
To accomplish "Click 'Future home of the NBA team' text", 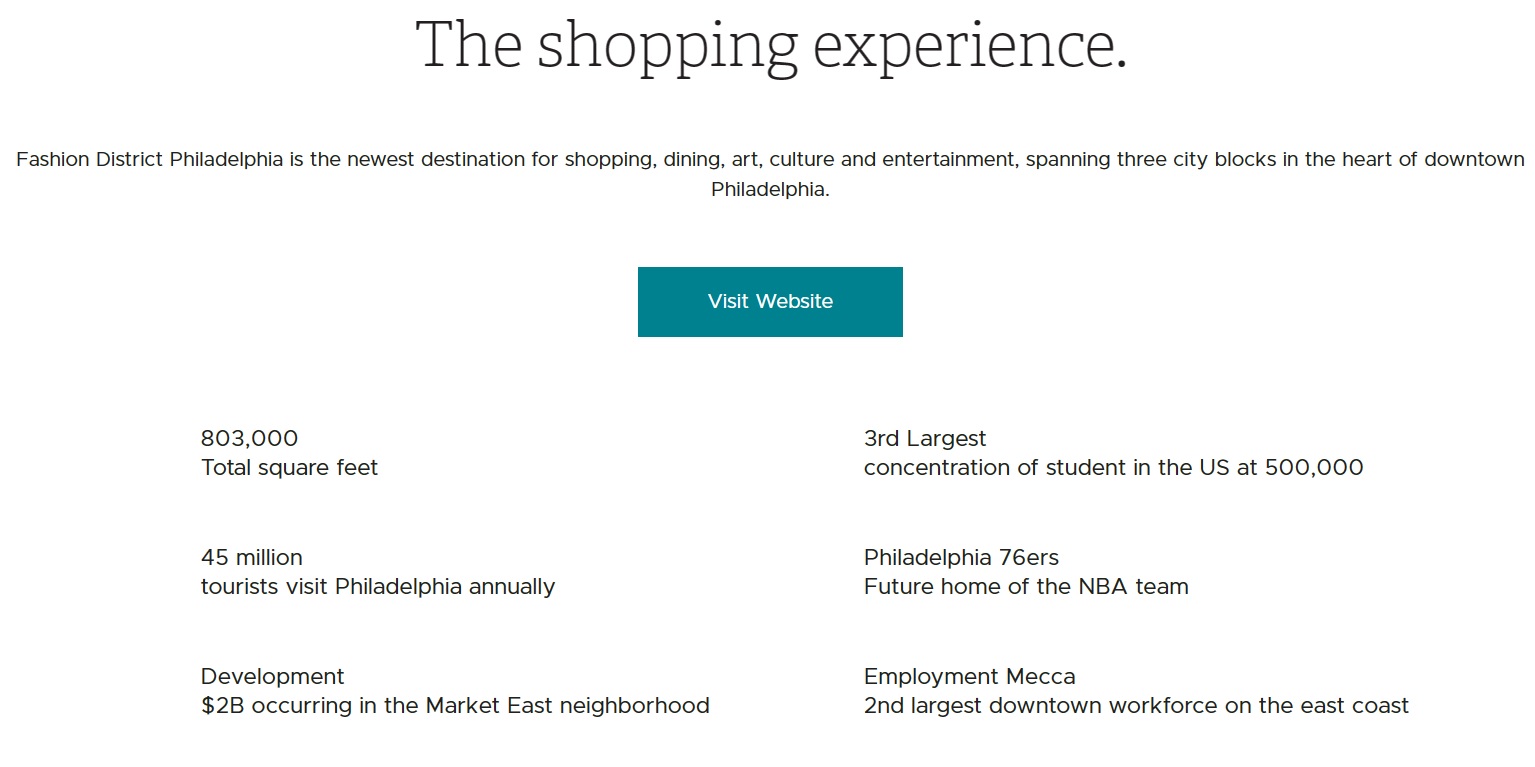I will [1026, 586].
